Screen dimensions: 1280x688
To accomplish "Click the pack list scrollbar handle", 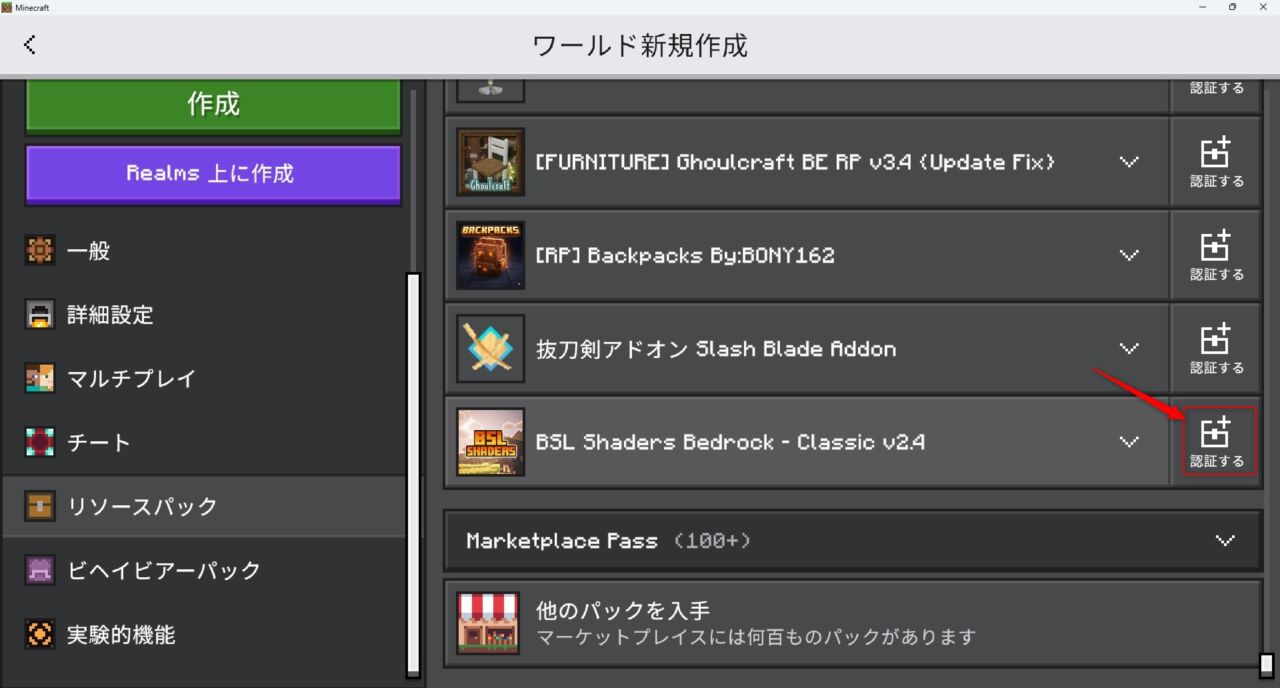I will [1266, 665].
